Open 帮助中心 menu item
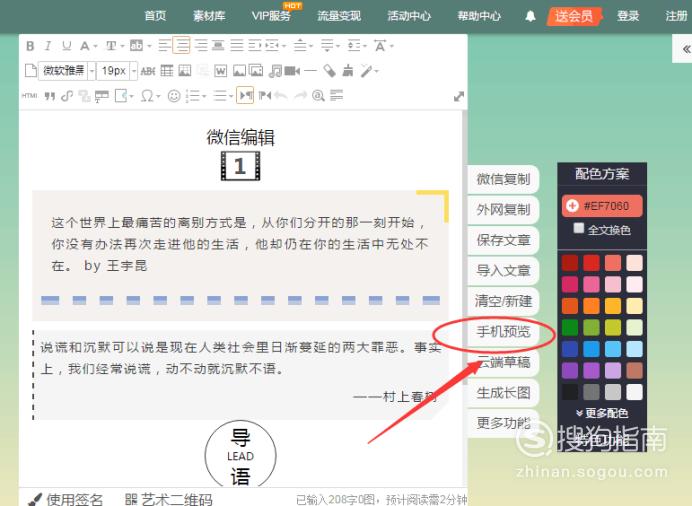Screen dimensions: 692x506 [479, 16]
